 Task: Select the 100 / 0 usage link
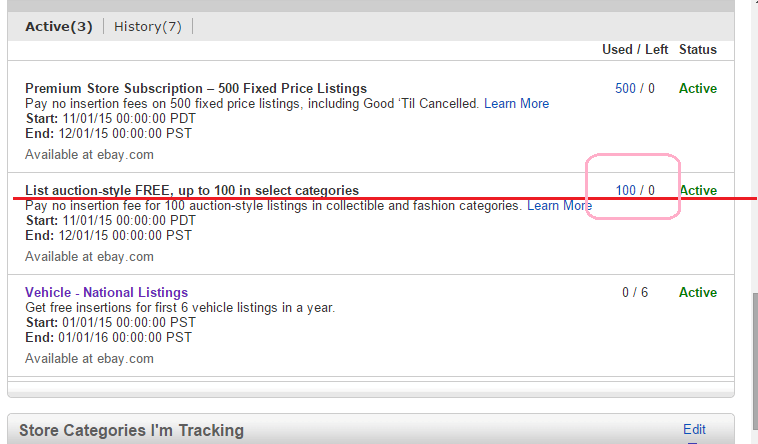coord(635,191)
